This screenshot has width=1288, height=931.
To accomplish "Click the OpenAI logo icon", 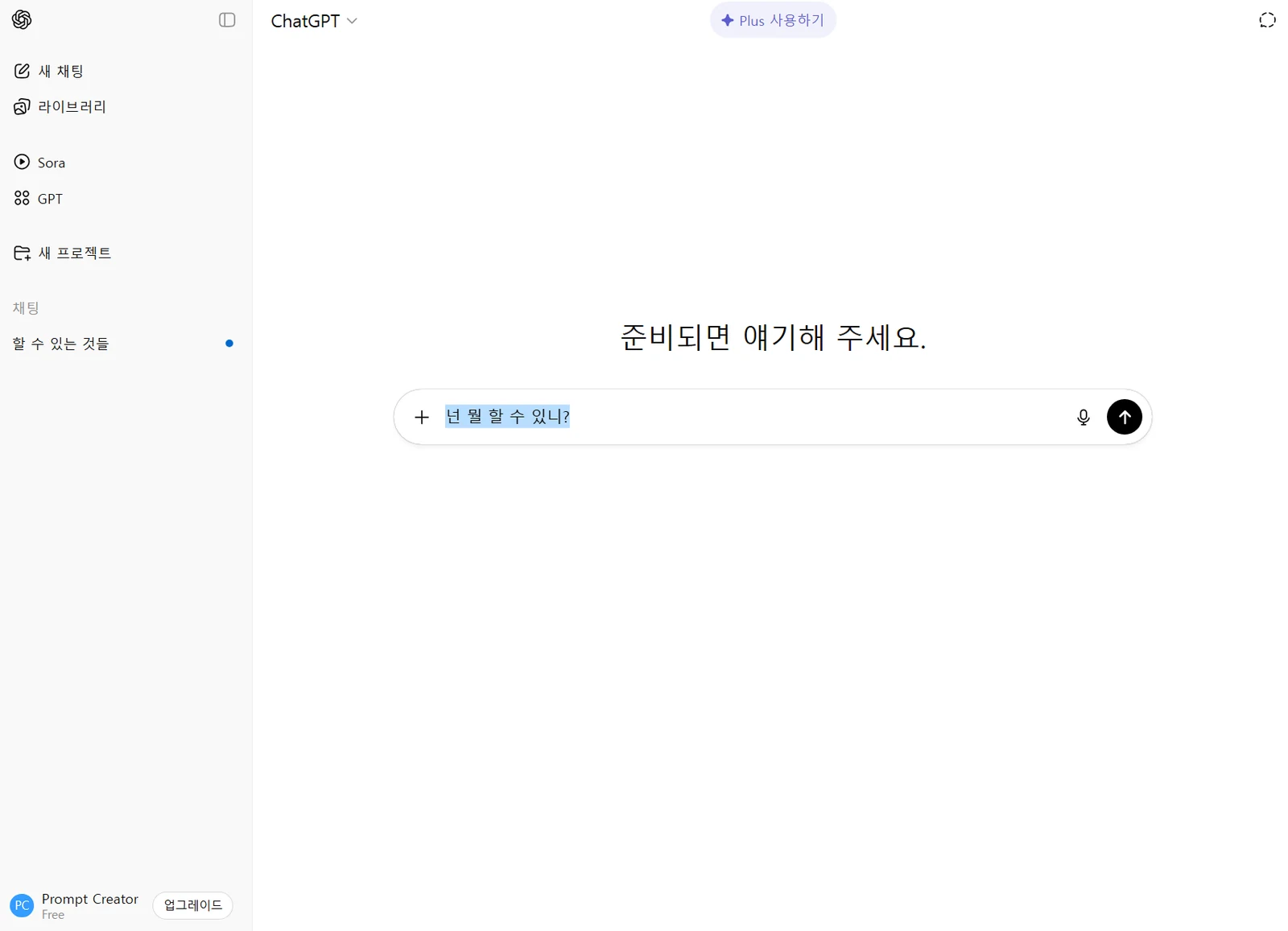I will pos(22,19).
